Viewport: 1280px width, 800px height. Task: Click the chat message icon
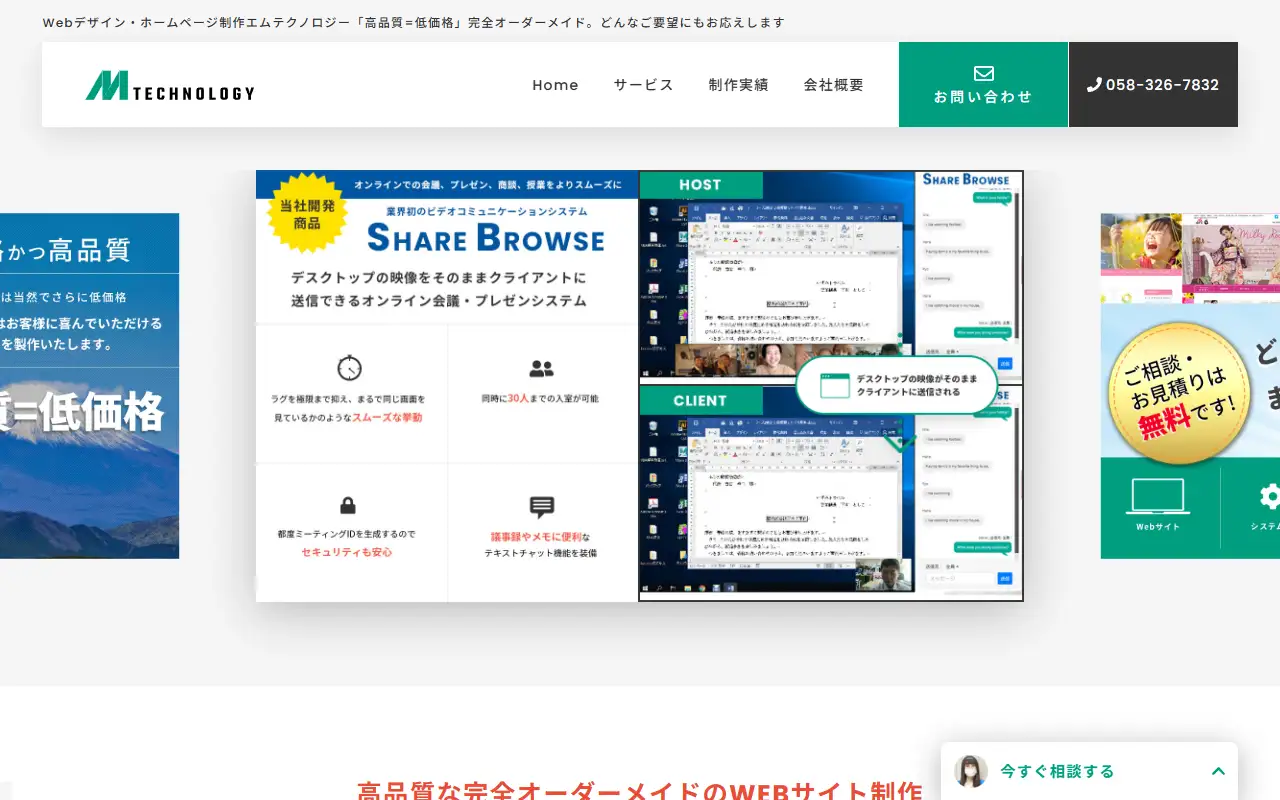[x=541, y=507]
